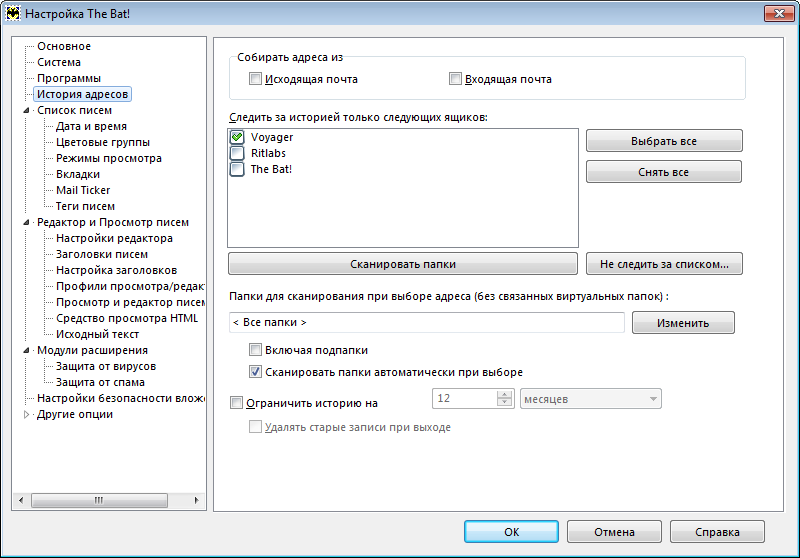Viewport: 800px width, 558px height.
Task: Select the Список писем tree item
Action: [74, 110]
